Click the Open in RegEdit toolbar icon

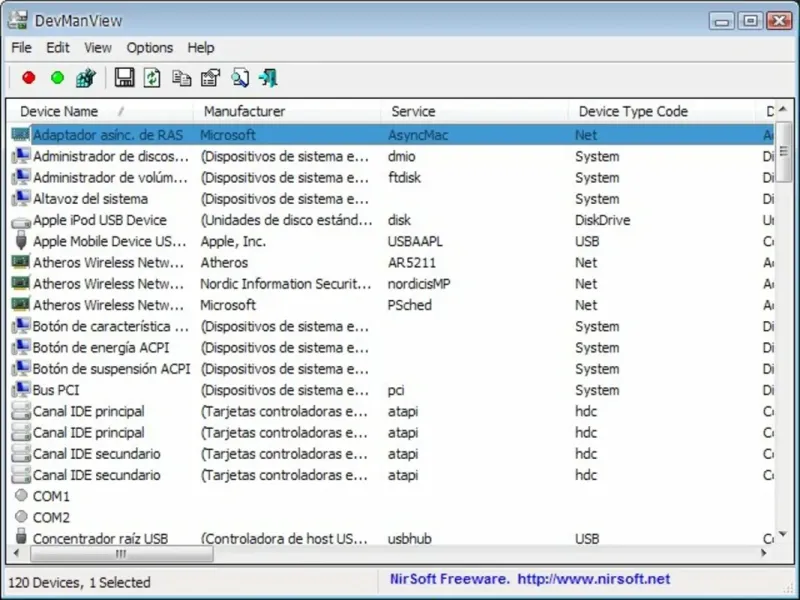click(86, 77)
